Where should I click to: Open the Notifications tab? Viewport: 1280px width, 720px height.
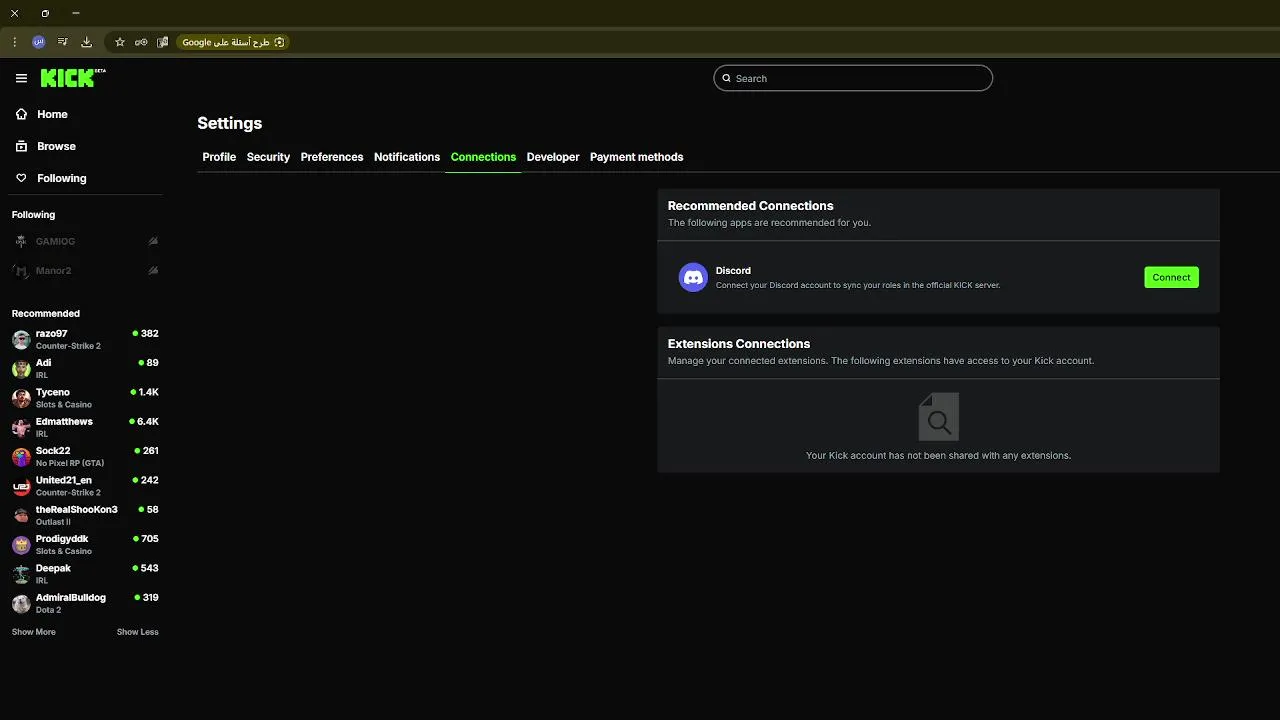point(407,157)
